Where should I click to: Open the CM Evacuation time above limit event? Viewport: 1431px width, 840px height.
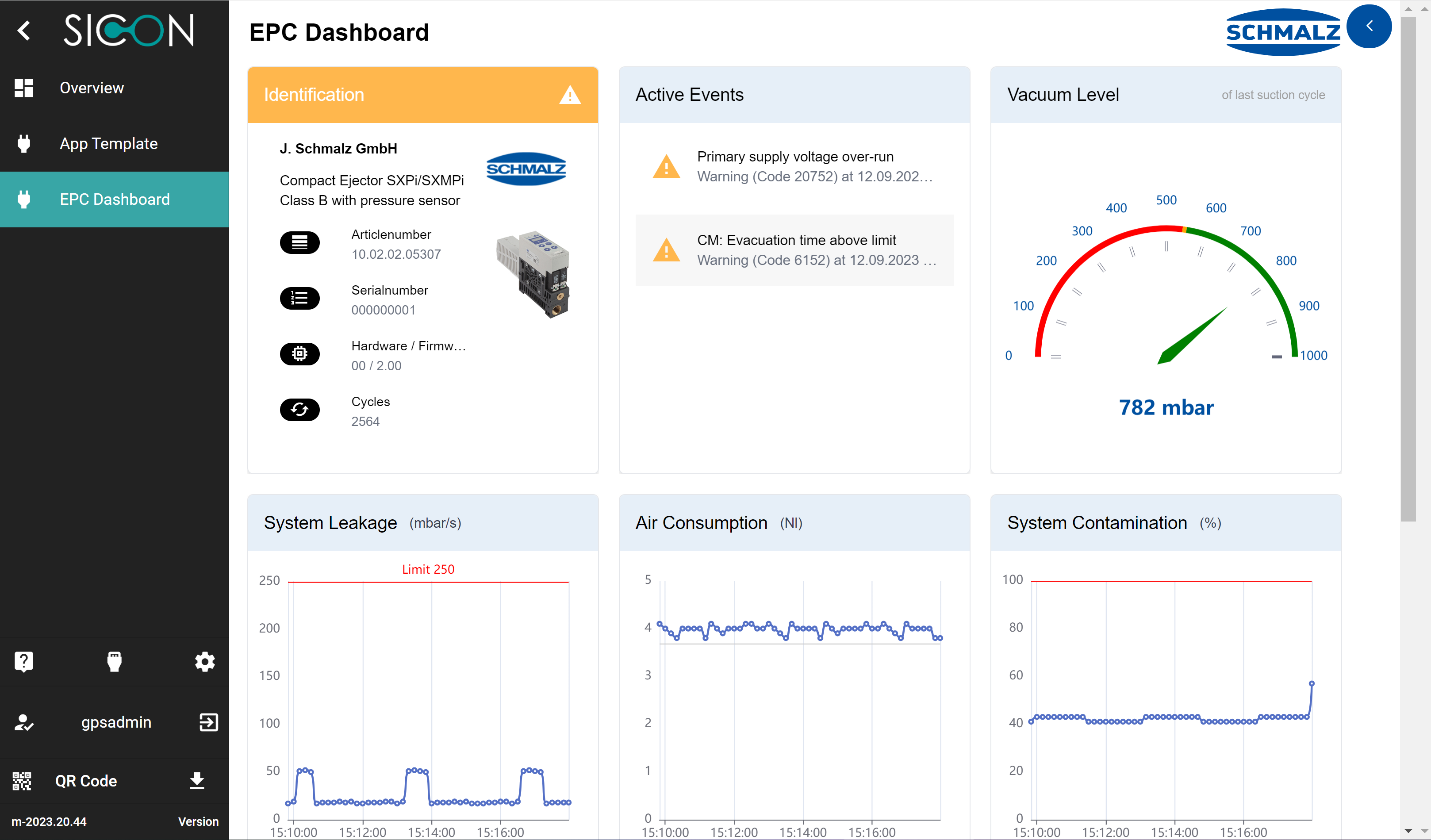[x=794, y=250]
